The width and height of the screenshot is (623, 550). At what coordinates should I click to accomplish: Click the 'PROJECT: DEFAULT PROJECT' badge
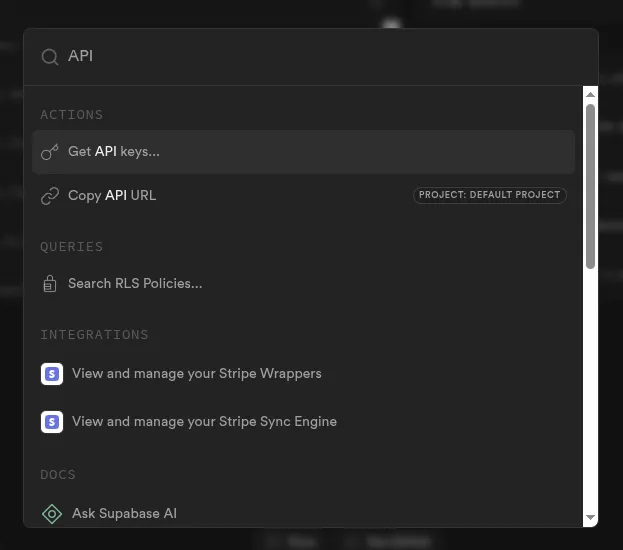tap(490, 195)
